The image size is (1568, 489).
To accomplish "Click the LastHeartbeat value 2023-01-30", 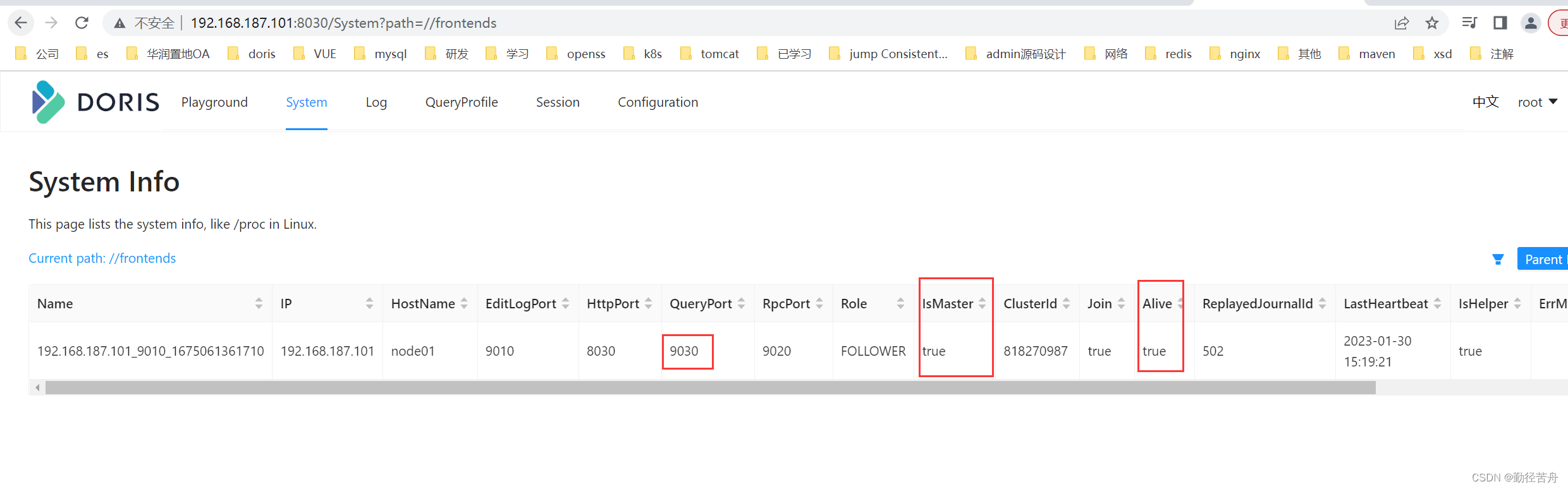I will 1377,341.
